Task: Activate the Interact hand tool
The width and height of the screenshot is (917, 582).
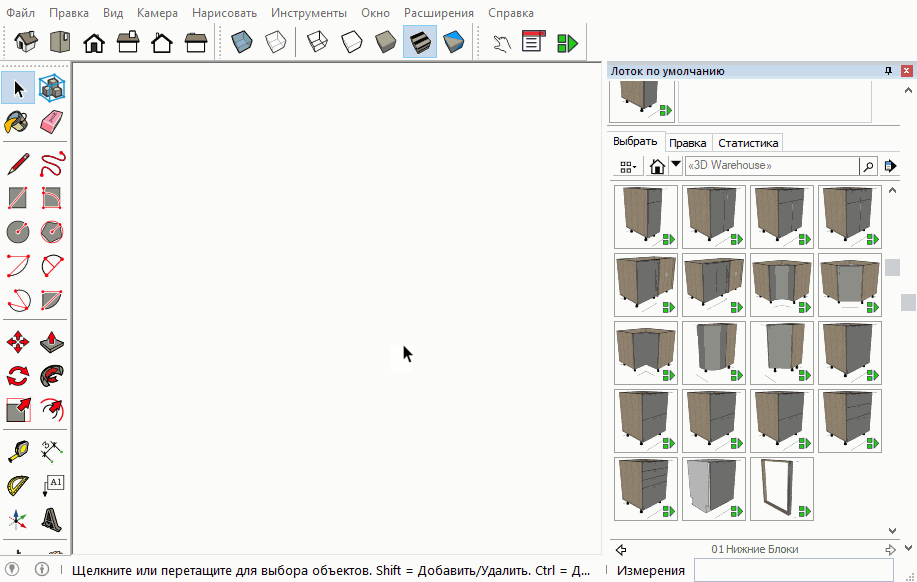Action: [x=501, y=42]
